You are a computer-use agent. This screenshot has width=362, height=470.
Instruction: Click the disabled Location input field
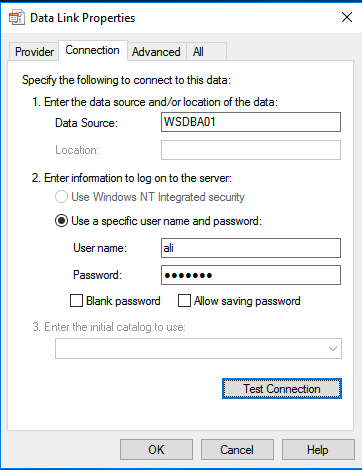click(251, 150)
